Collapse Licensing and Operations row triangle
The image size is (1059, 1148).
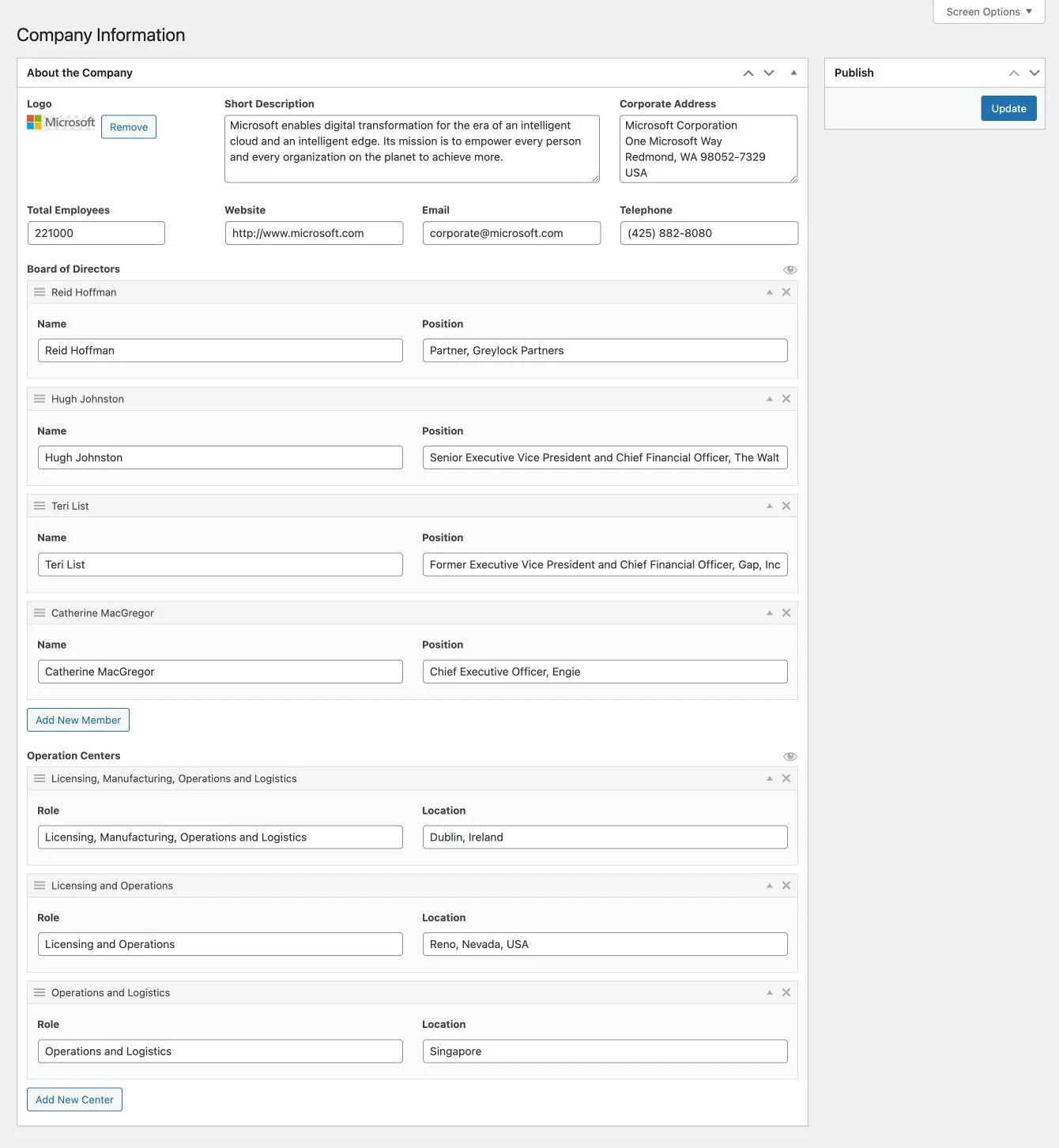(770, 886)
